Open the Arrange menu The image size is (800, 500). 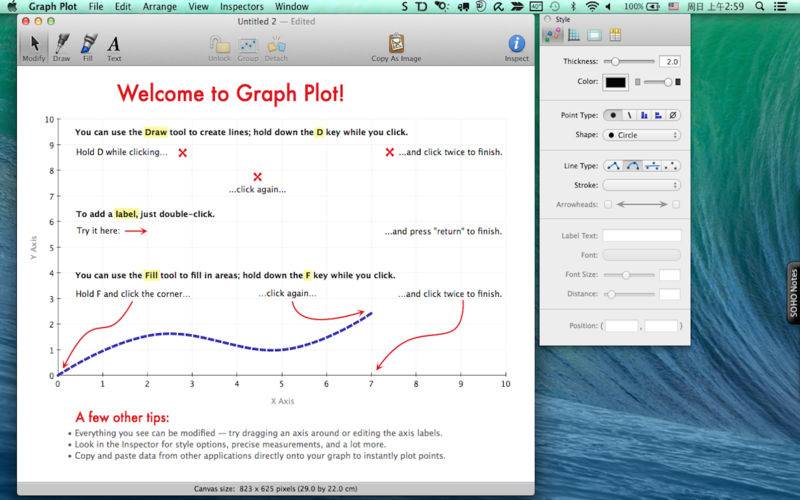[160, 6]
